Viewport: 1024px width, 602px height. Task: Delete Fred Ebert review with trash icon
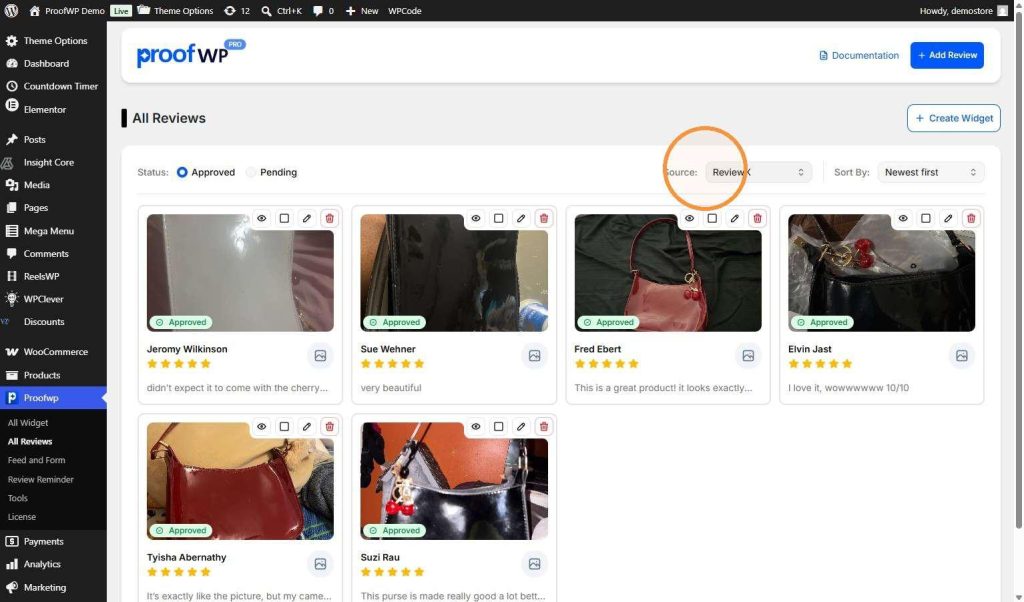click(758, 218)
